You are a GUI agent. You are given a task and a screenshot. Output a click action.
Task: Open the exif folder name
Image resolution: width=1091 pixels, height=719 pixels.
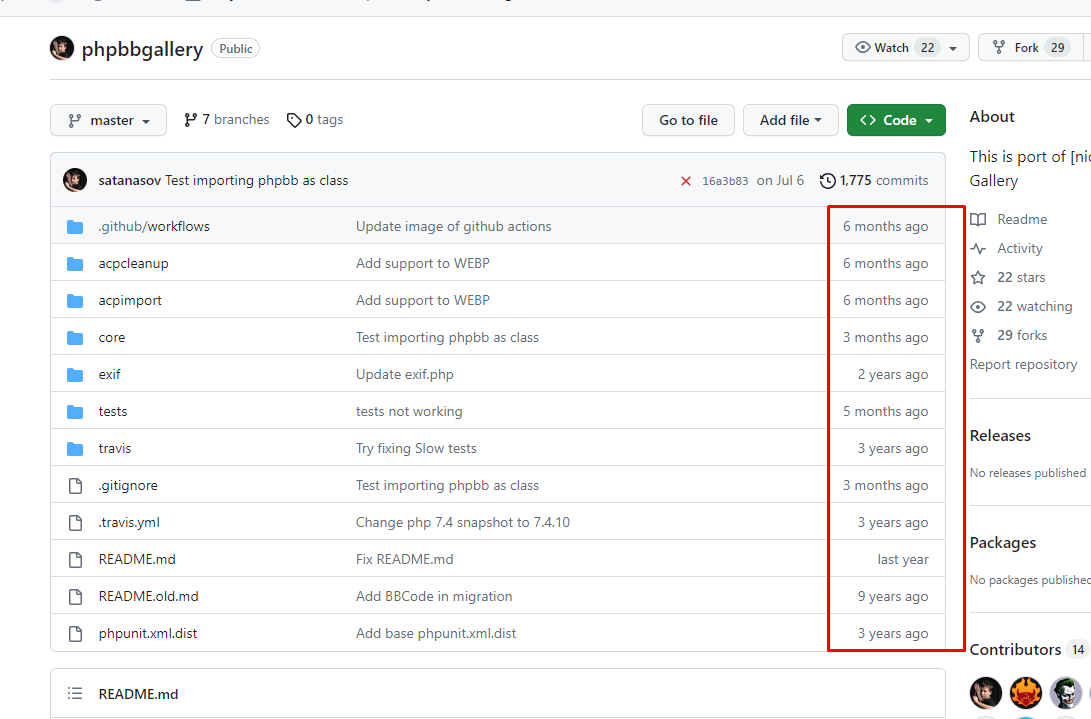coord(109,374)
